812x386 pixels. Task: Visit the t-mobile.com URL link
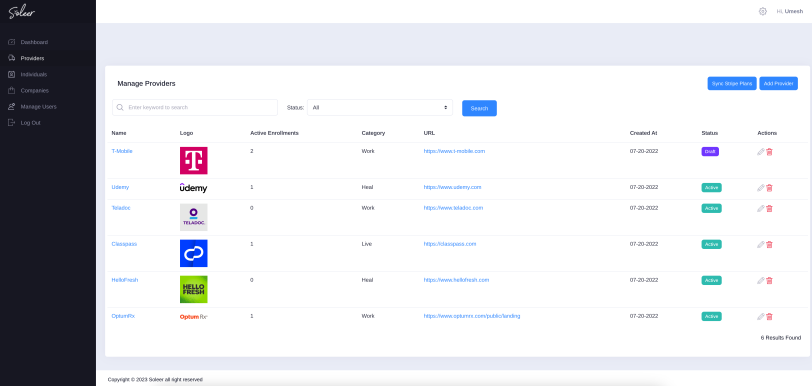(454, 151)
